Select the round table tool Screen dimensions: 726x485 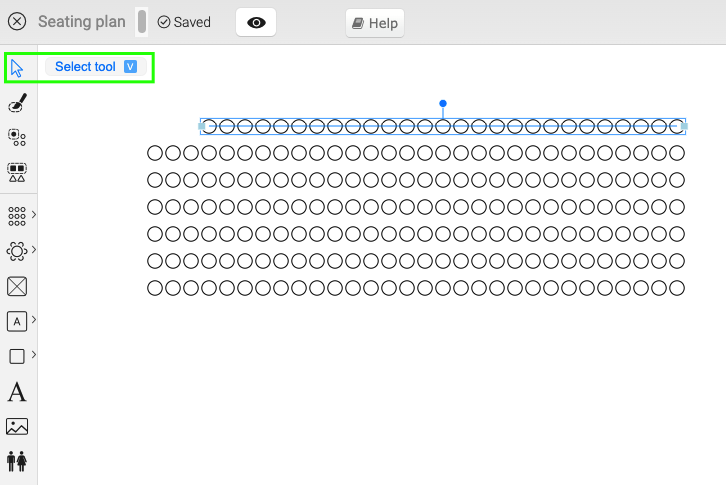pyautogui.click(x=17, y=252)
